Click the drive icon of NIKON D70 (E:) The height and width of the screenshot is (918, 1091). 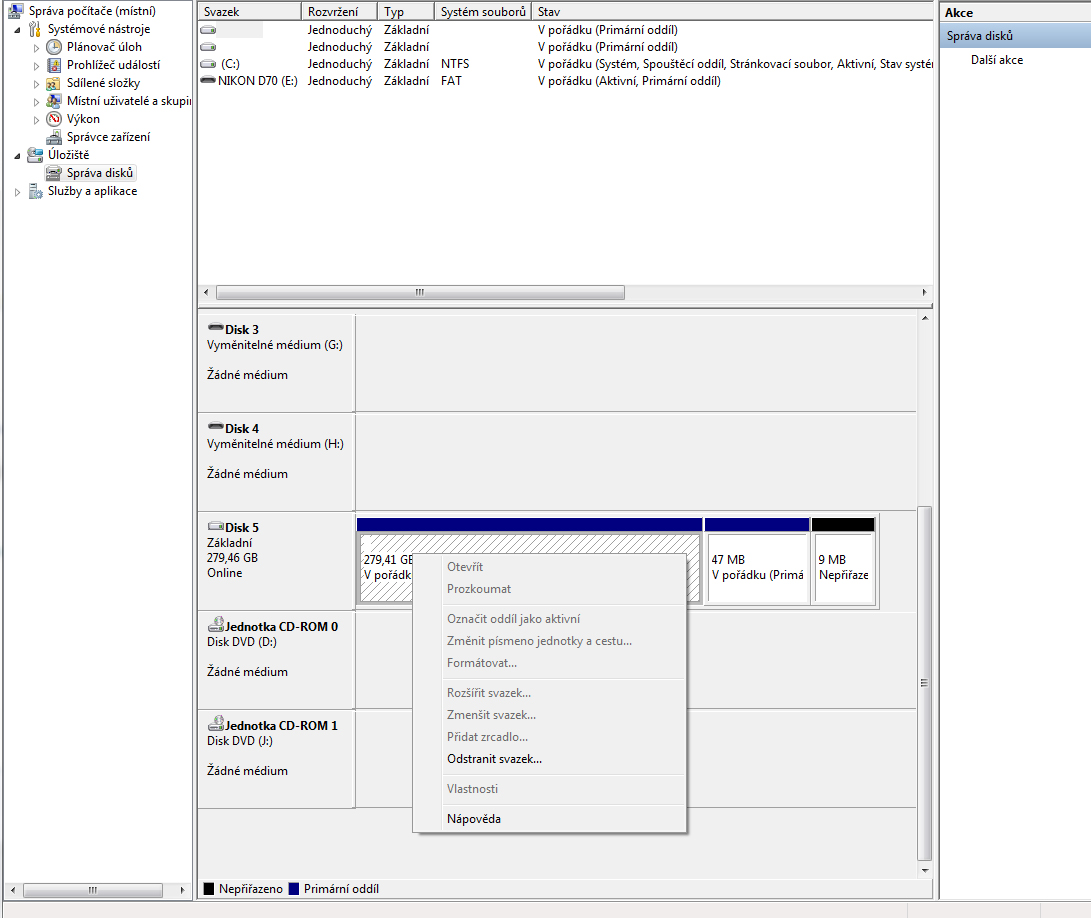point(207,80)
